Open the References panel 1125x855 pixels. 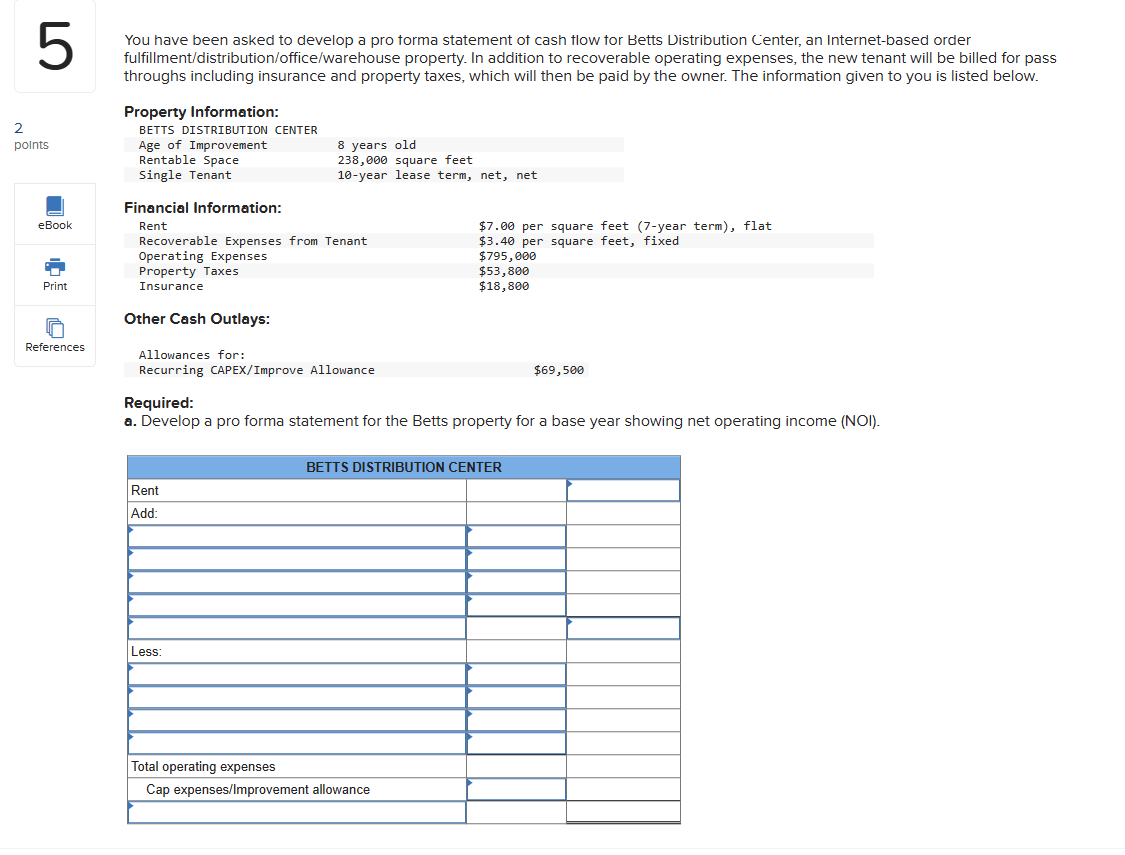tap(54, 336)
